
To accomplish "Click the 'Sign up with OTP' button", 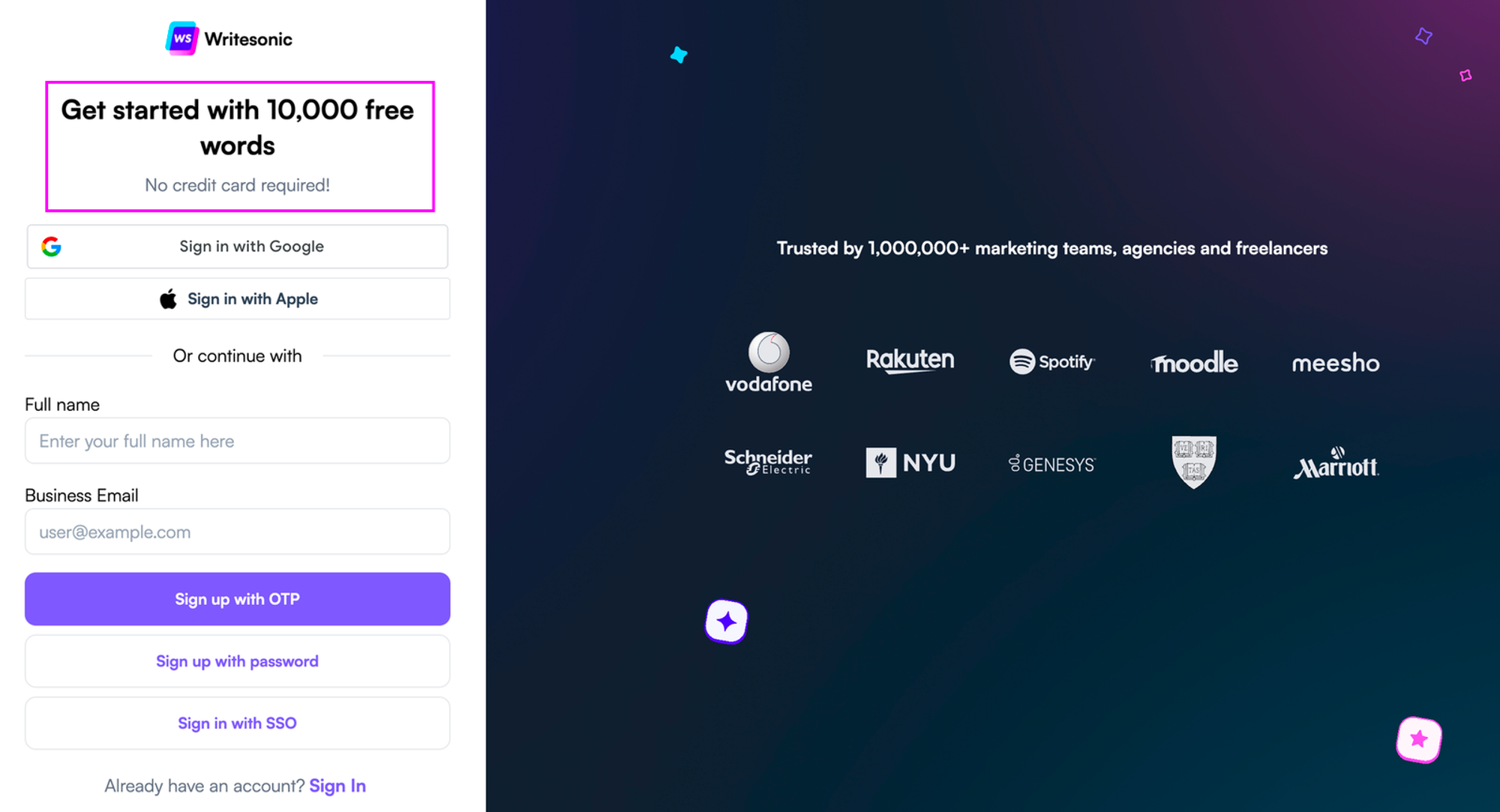I will tap(237, 599).
